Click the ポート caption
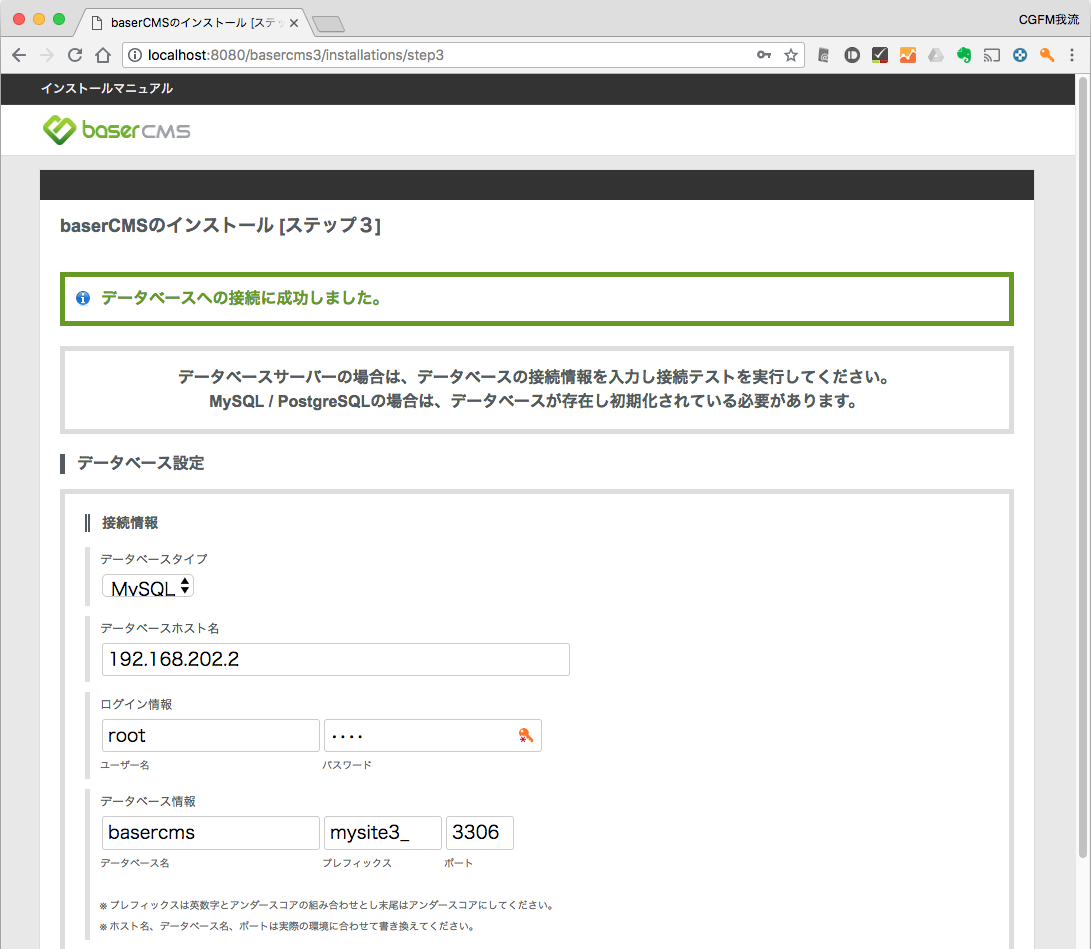 [x=459, y=863]
